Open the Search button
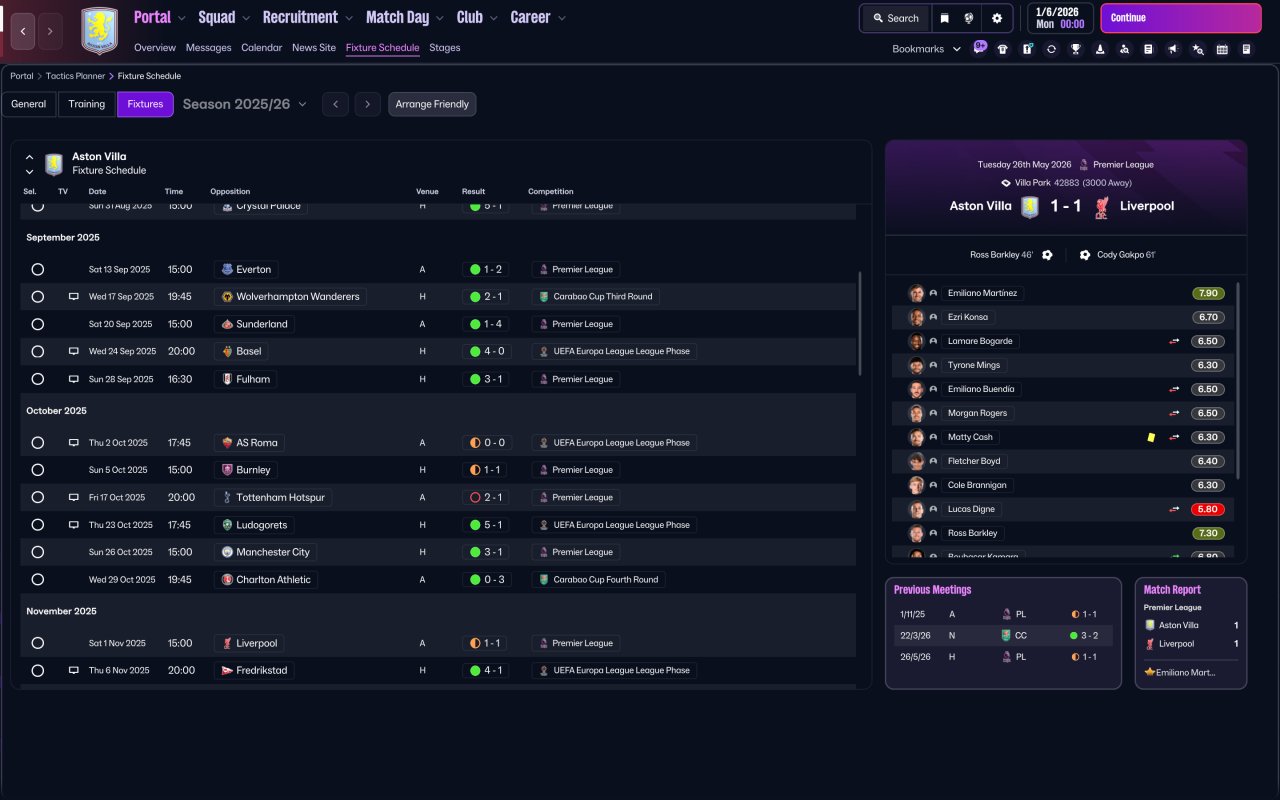Image resolution: width=1280 pixels, height=800 pixels. (x=896, y=18)
